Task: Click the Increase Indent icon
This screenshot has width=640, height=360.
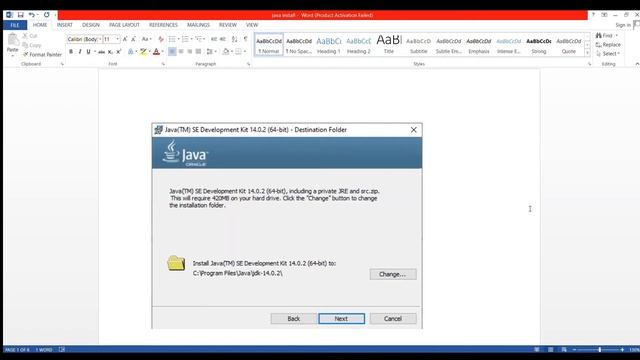Action: [x=222, y=39]
